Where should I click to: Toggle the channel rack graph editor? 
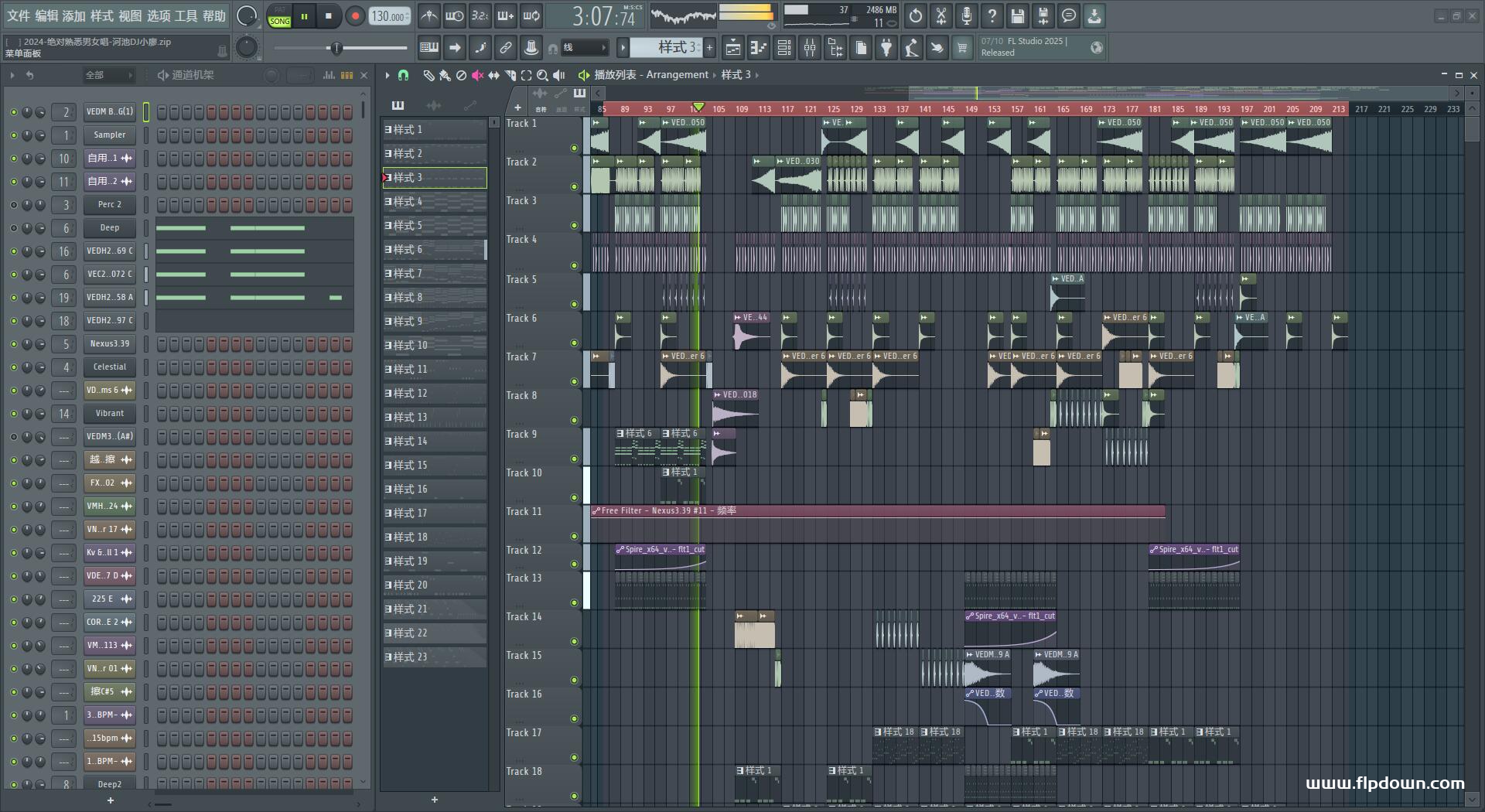click(329, 75)
